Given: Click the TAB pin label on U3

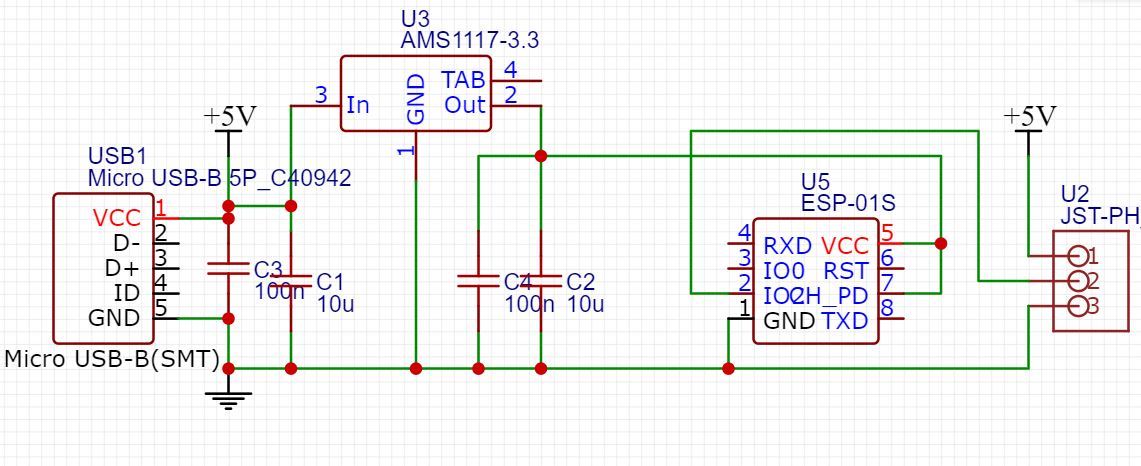Looking at the screenshot, I should click(x=464, y=80).
